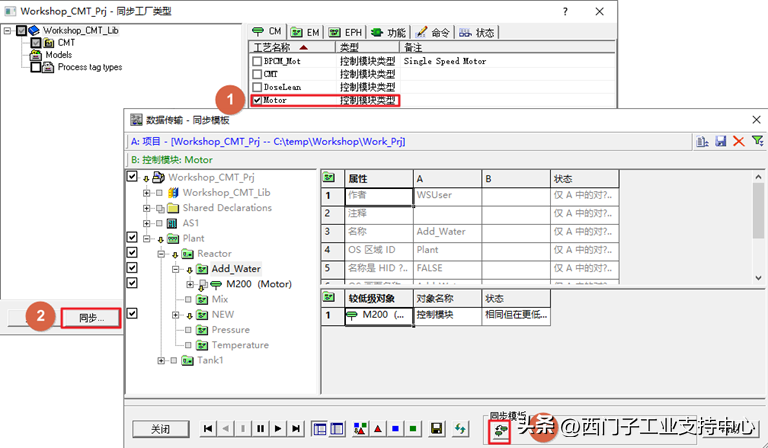
Task: Click the 关闭 button
Action: pyautogui.click(x=160, y=429)
